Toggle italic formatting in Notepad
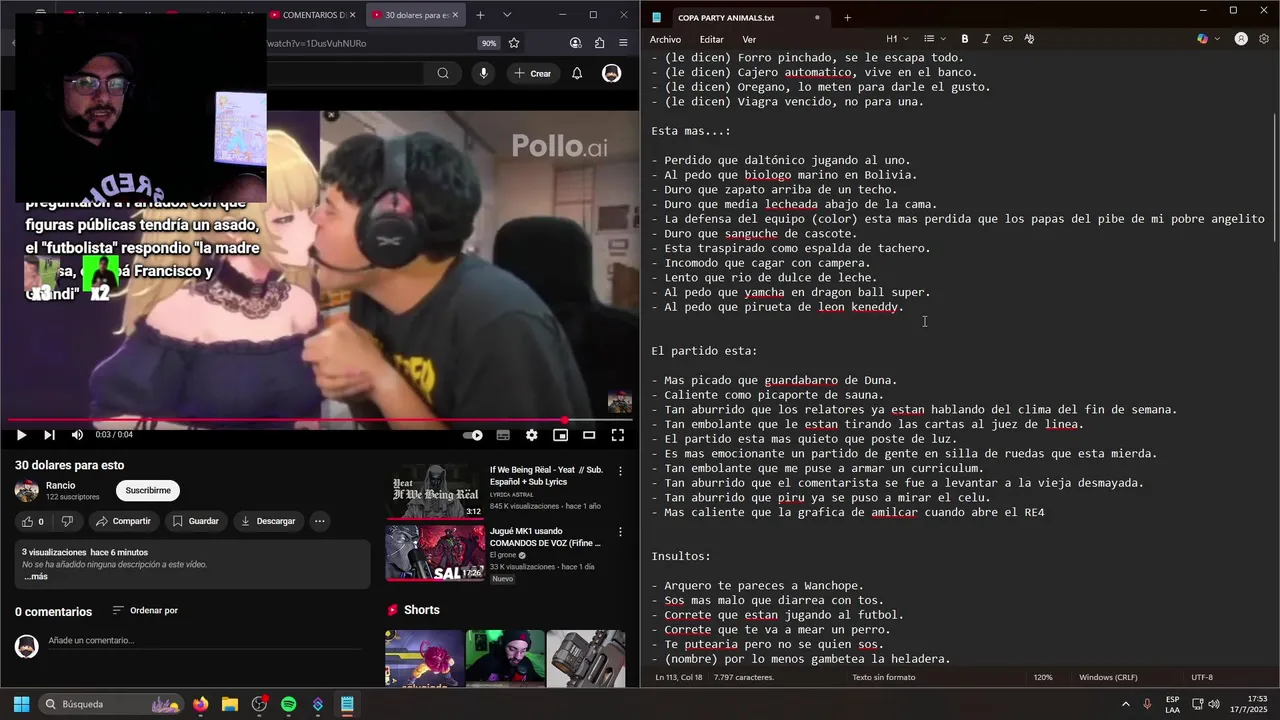 click(986, 39)
